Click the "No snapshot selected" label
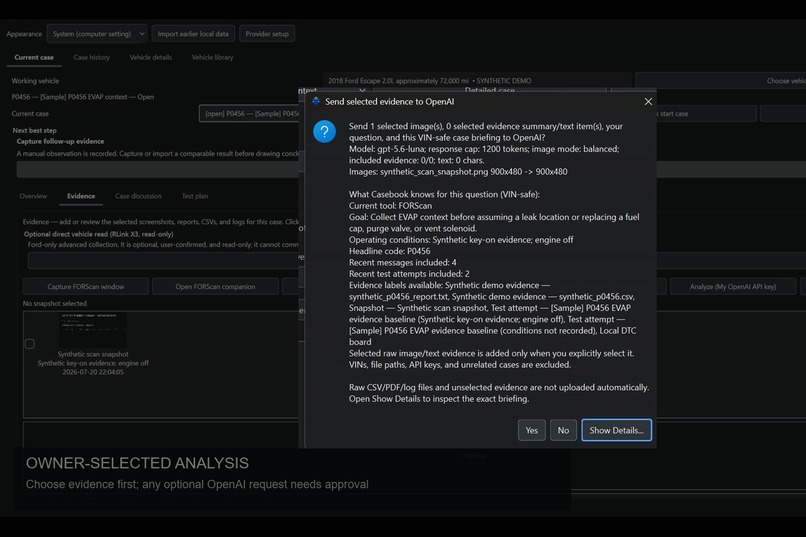The width and height of the screenshot is (806, 537). [x=54, y=304]
